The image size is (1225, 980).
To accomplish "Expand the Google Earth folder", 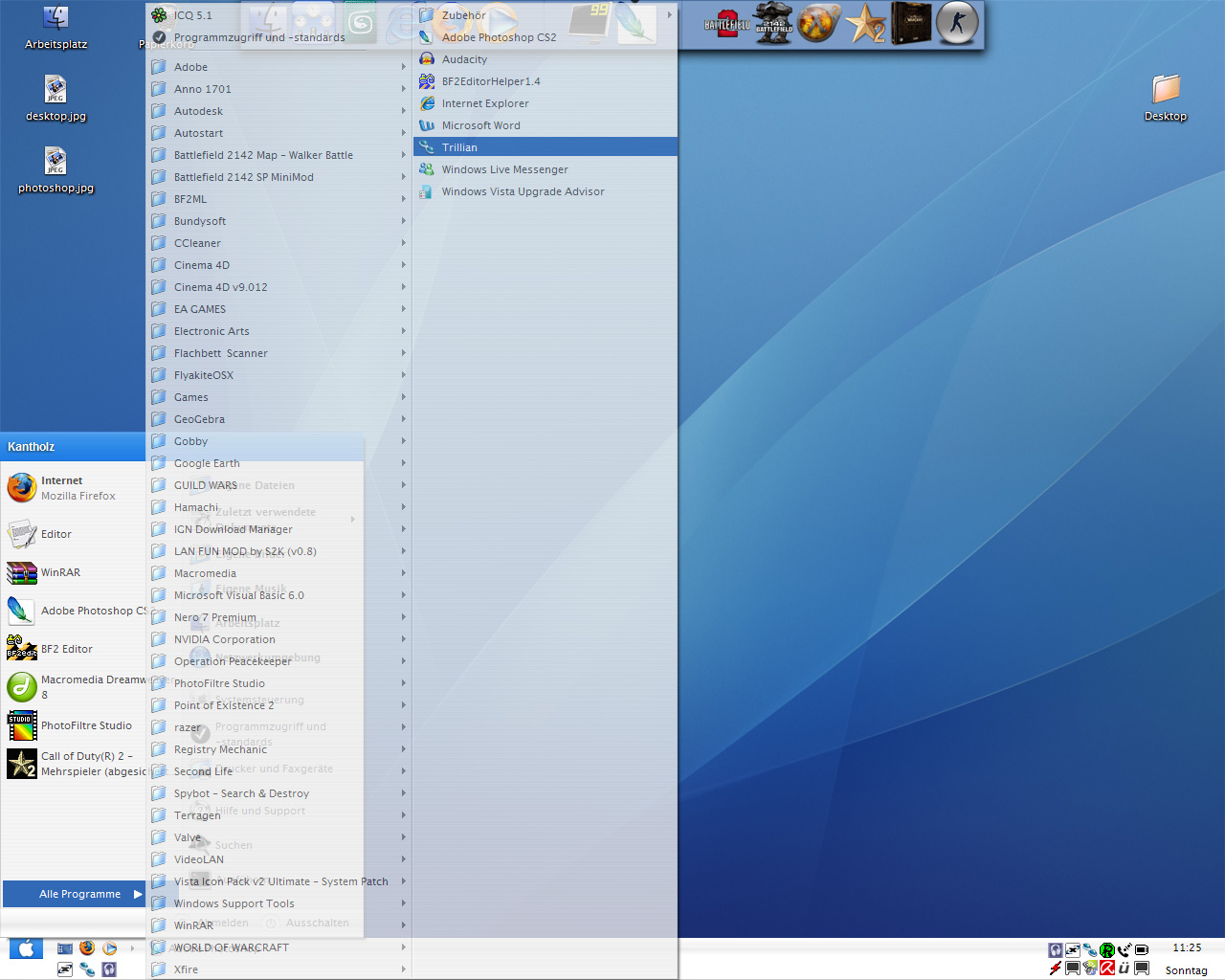I will pyautogui.click(x=278, y=463).
